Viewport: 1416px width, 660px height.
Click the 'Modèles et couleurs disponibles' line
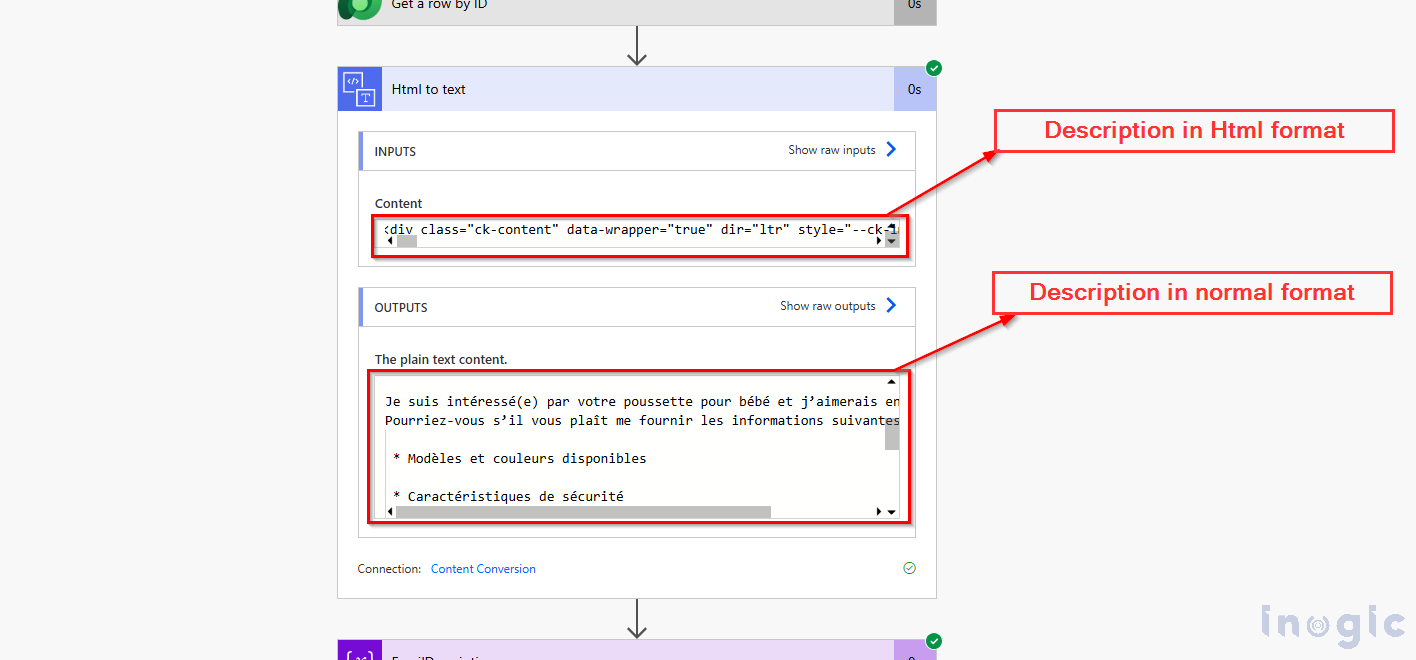coord(520,459)
